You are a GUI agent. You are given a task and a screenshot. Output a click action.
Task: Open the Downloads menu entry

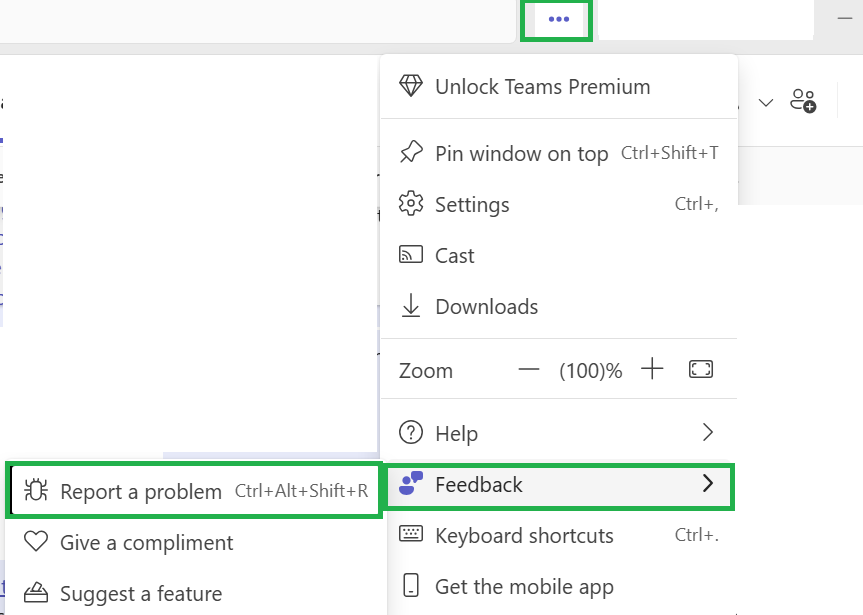pos(559,307)
